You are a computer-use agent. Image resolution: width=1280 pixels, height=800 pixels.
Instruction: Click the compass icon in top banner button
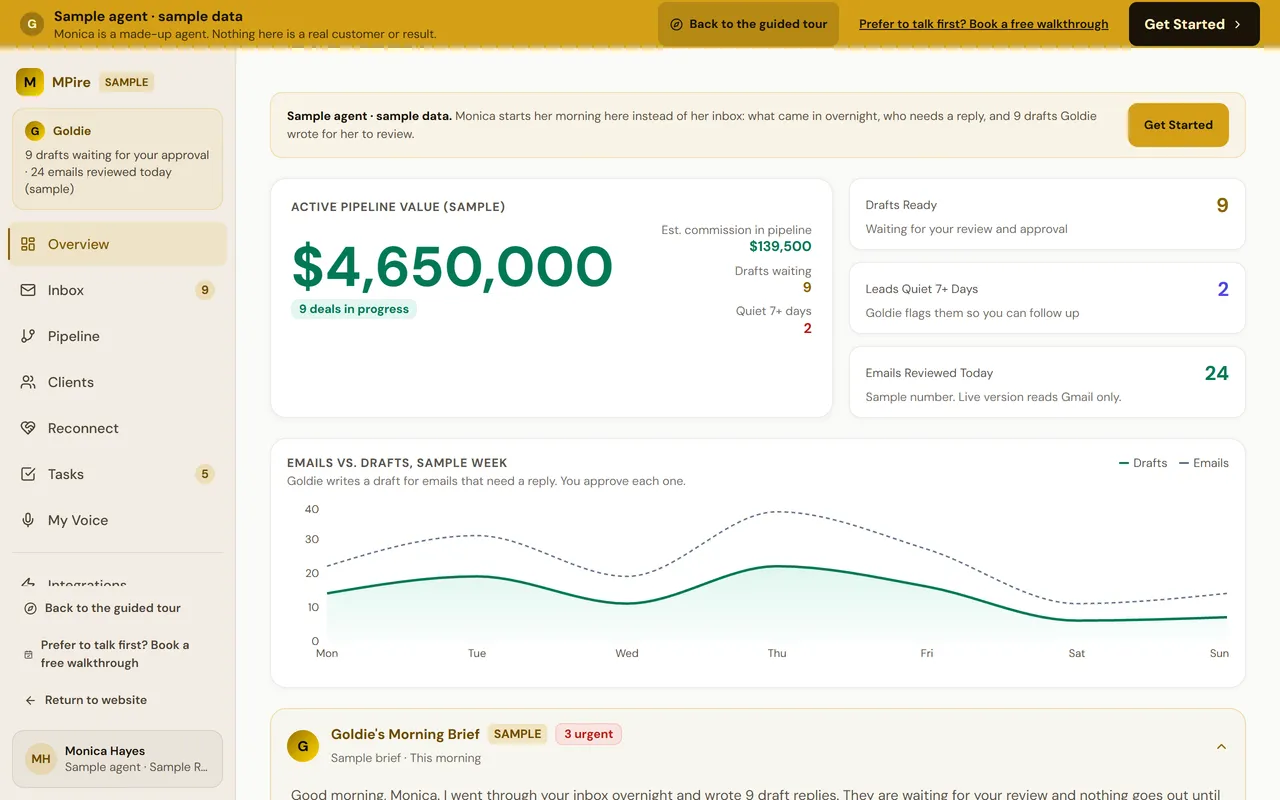click(x=677, y=24)
